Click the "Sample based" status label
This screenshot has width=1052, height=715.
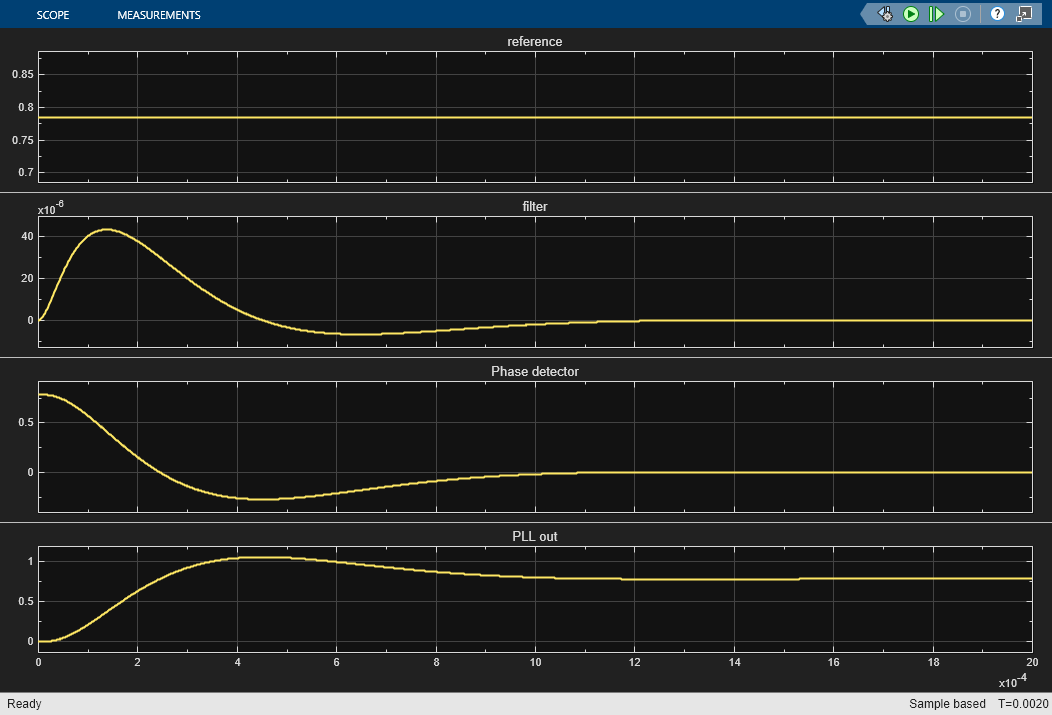946,704
